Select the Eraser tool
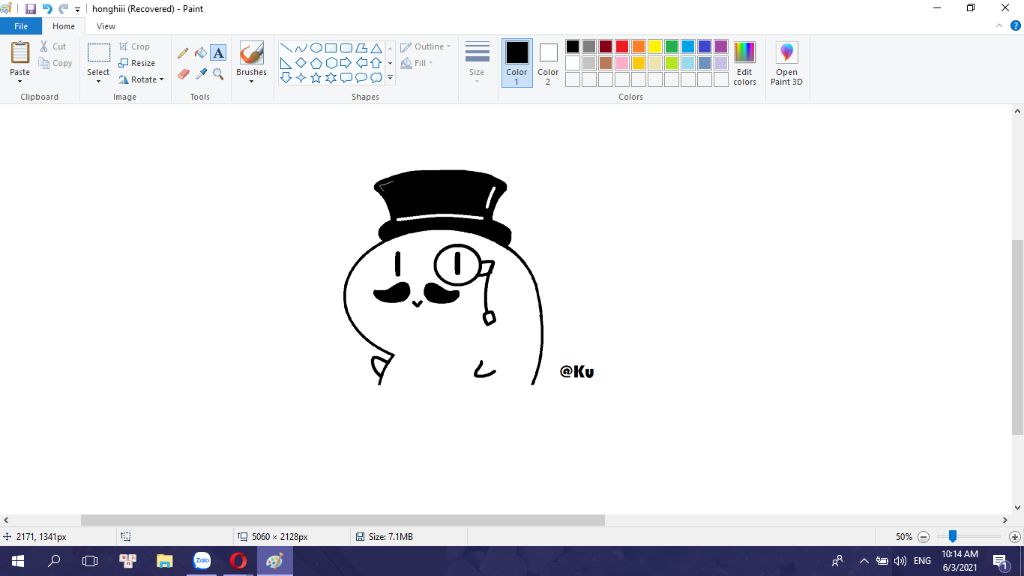The image size is (1024, 576). [x=183, y=74]
